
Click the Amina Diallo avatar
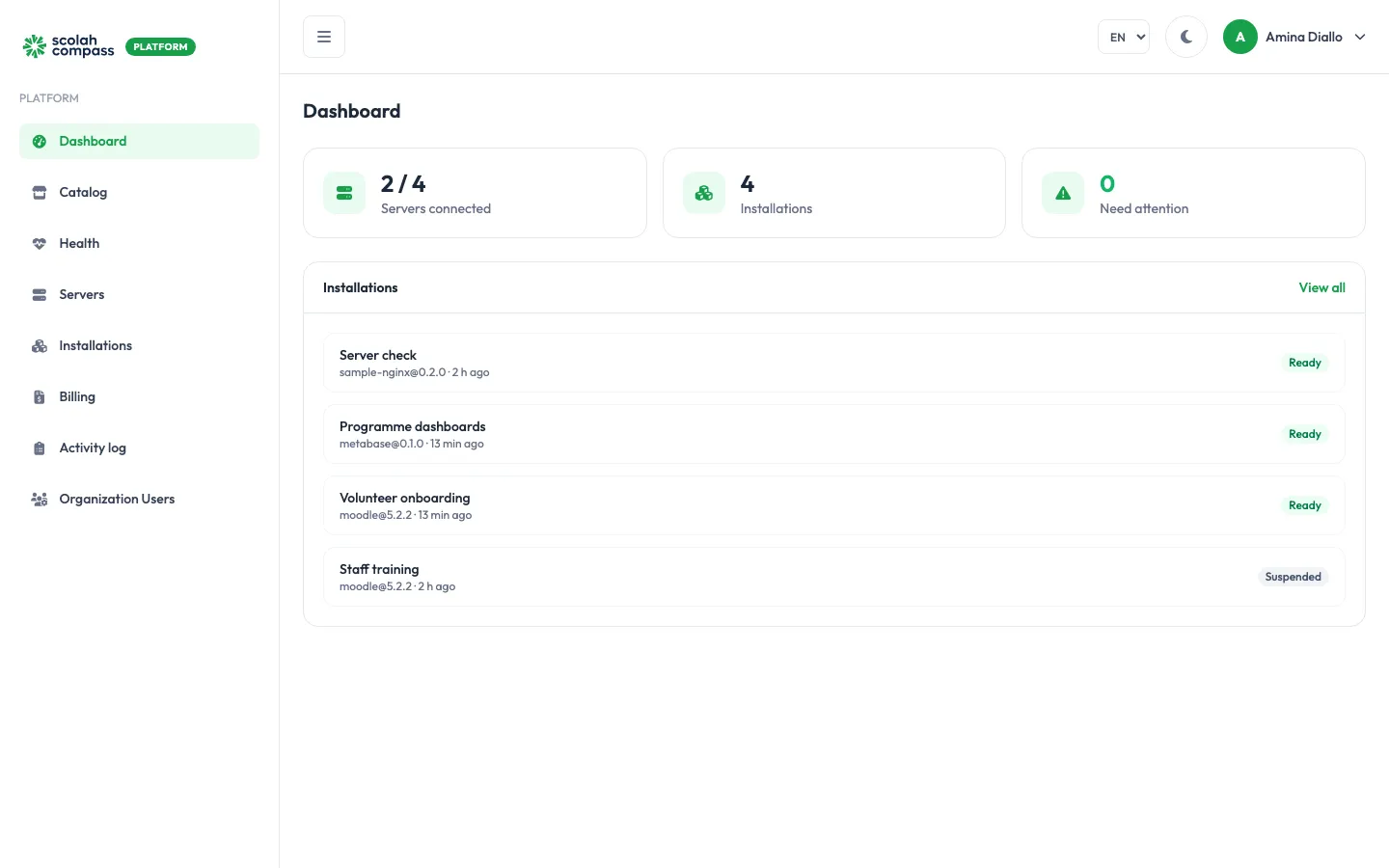[1240, 37]
